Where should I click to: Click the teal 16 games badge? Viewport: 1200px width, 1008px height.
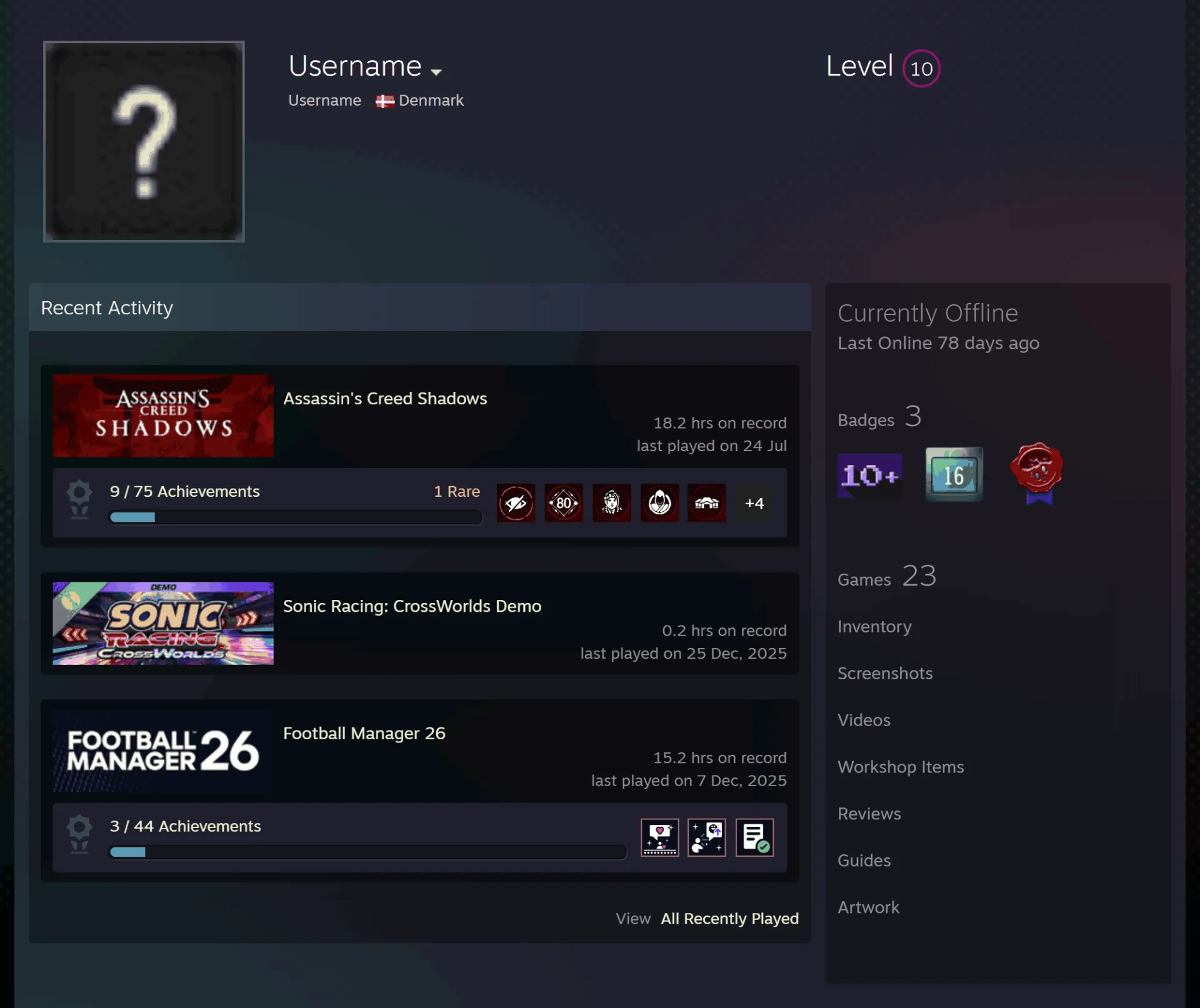point(954,474)
